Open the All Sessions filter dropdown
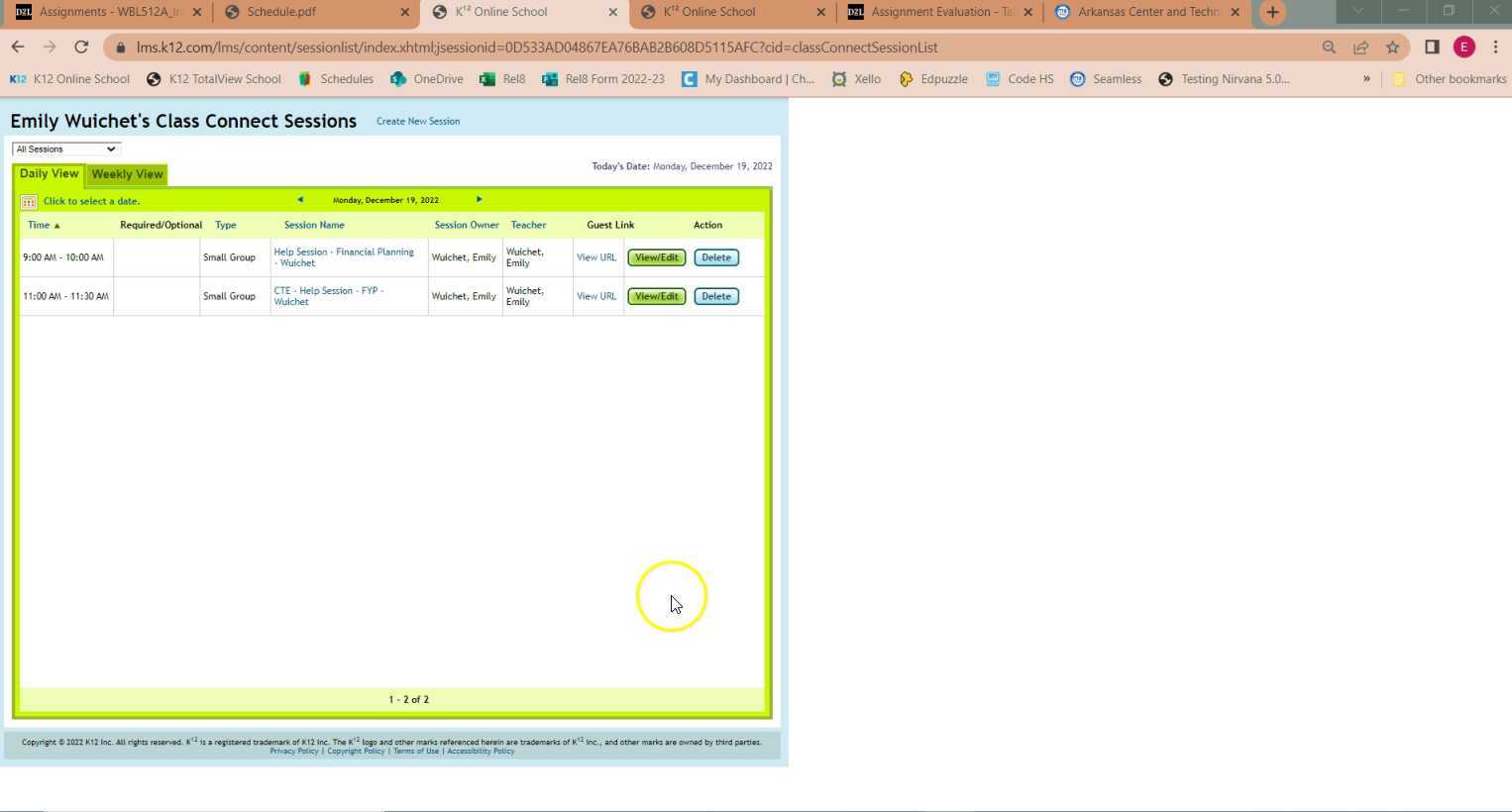The image size is (1512, 812). pyautogui.click(x=64, y=149)
